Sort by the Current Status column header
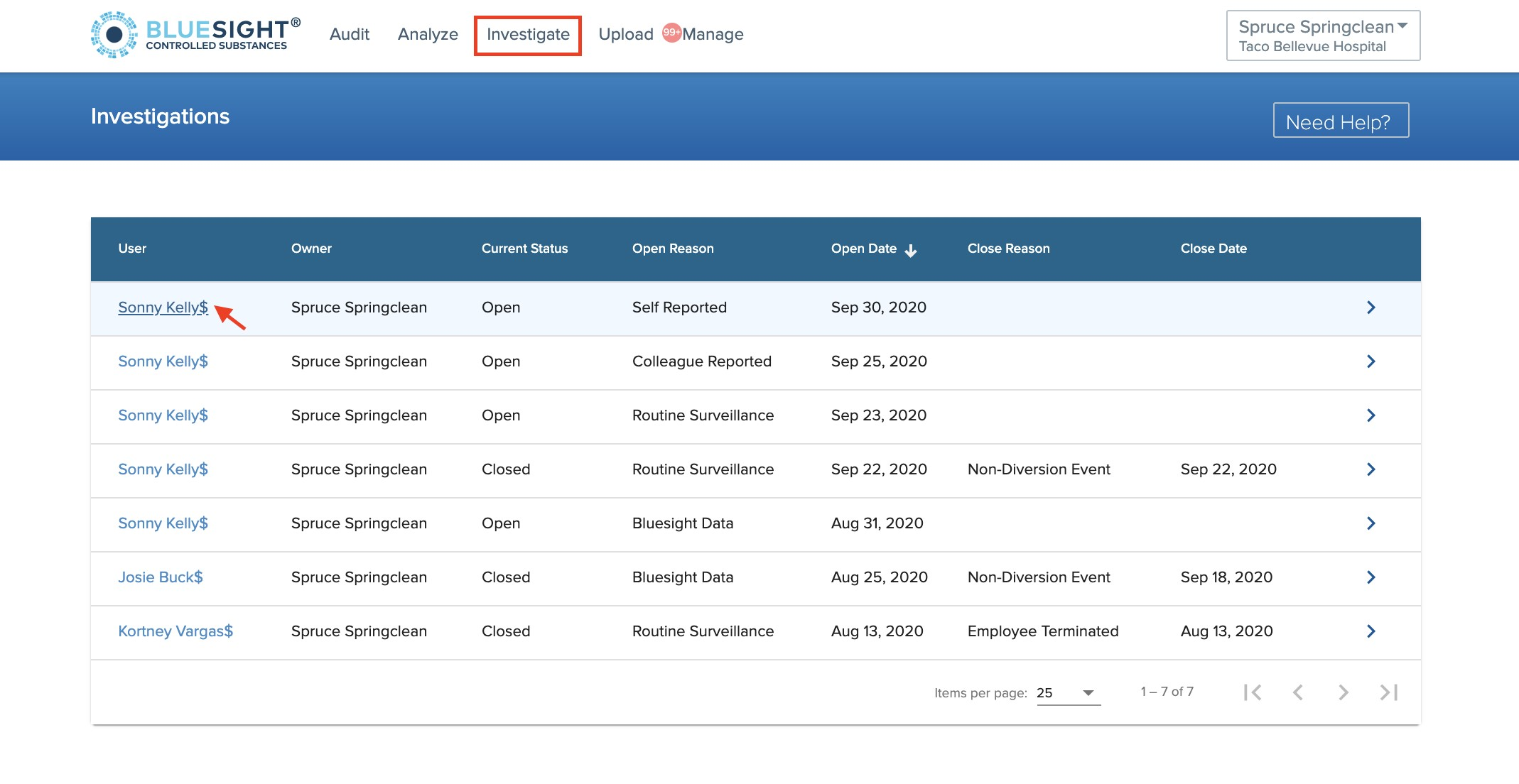The image size is (1519, 784). (524, 249)
